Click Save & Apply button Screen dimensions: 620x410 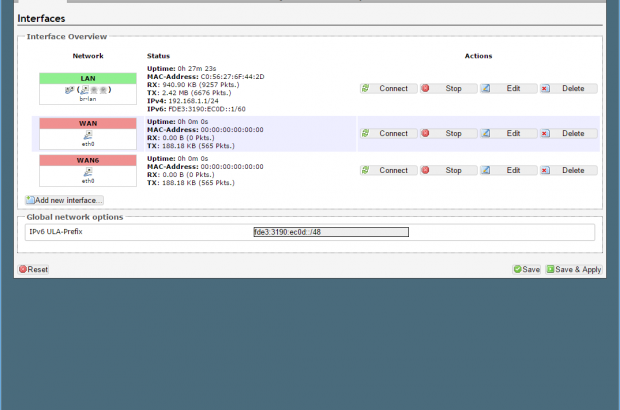(x=573, y=269)
